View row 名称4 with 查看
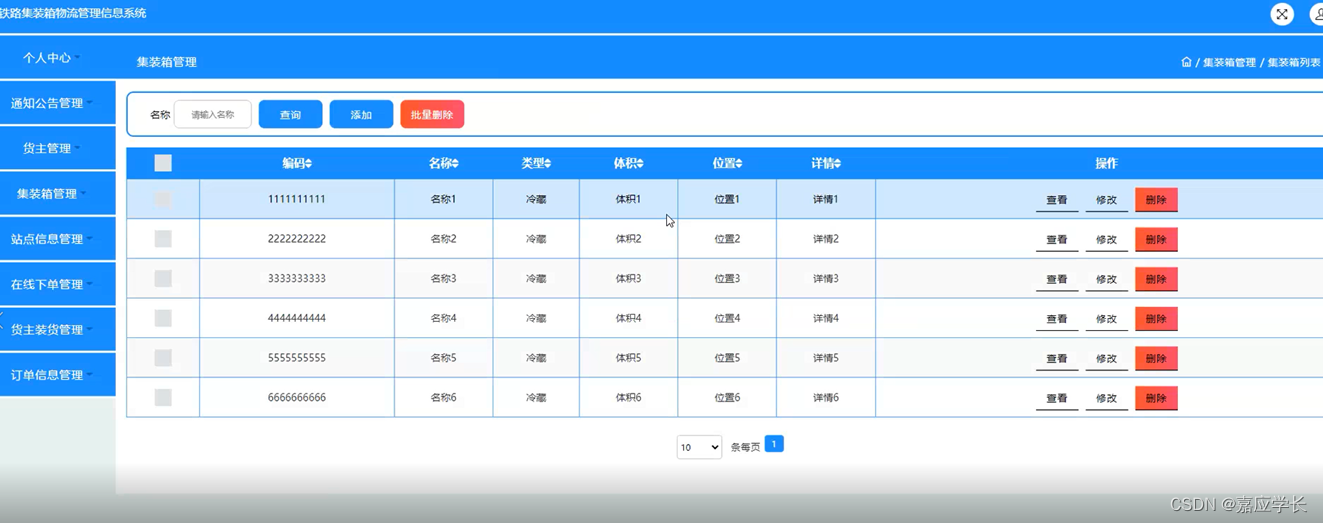This screenshot has height=523, width=1323. click(1057, 319)
